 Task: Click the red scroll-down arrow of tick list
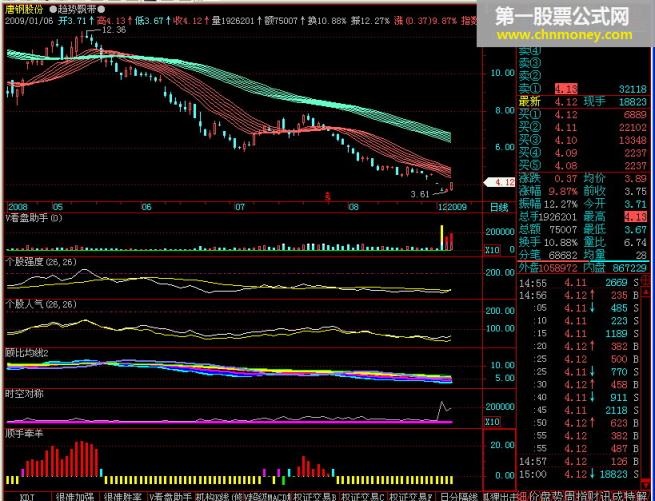646,484
